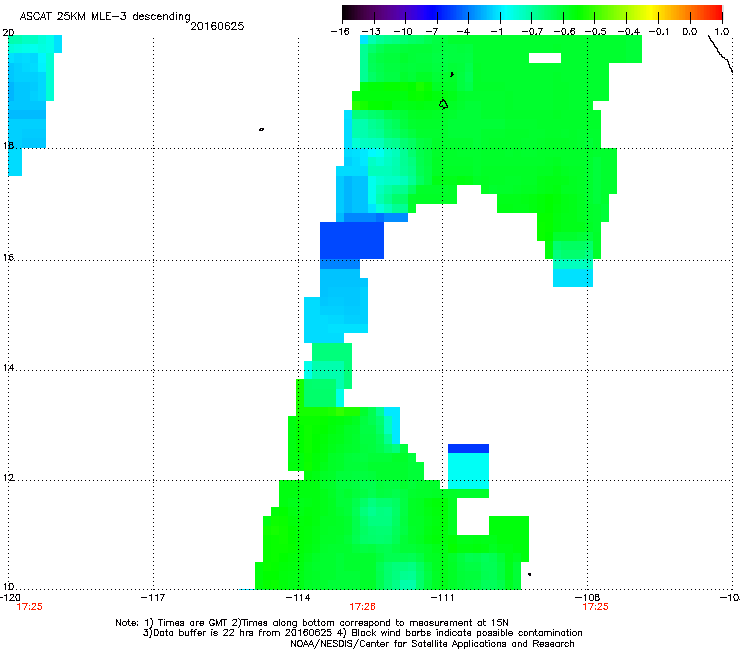Click the -0.1 color scale label

pyautogui.click(x=659, y=32)
